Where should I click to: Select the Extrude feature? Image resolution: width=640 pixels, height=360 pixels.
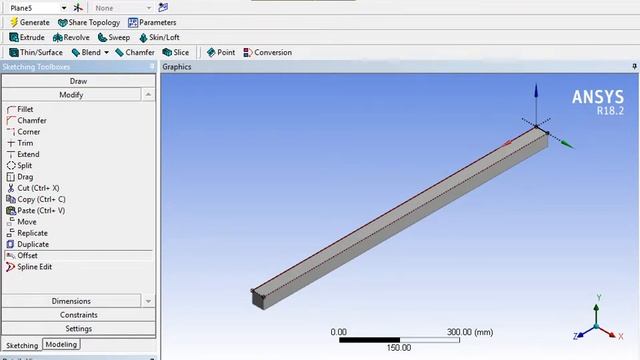[27, 38]
